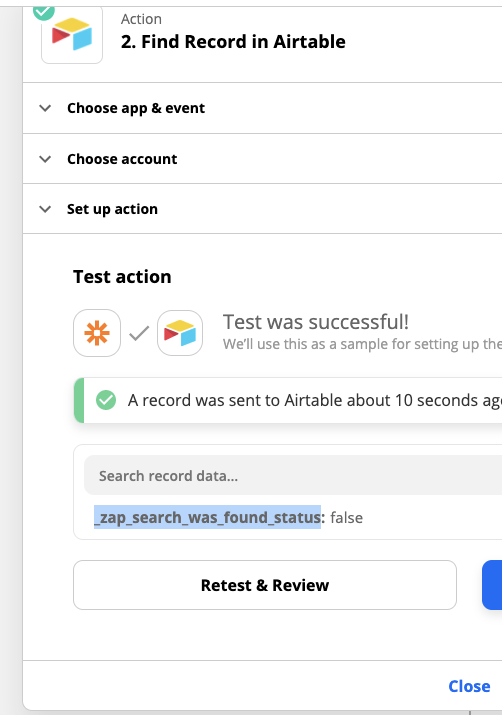The height and width of the screenshot is (715, 502).
Task: Click the record sent to Airtable banner
Action: (x=288, y=400)
